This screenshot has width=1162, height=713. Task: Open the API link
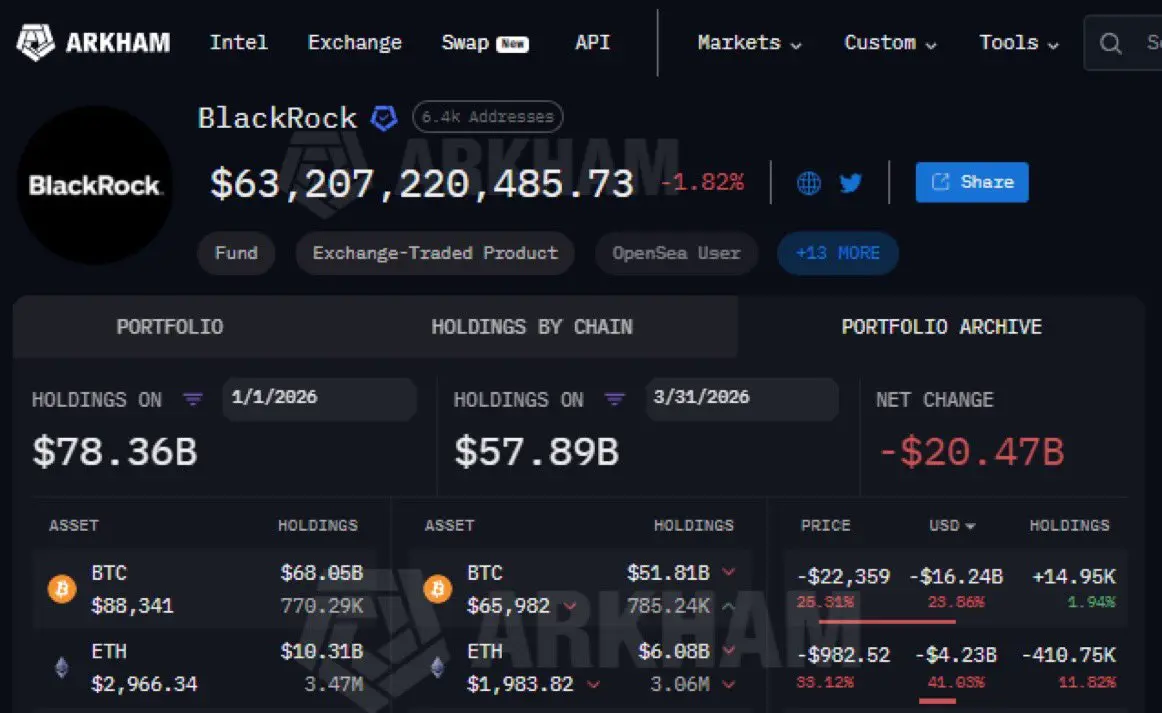pos(592,42)
